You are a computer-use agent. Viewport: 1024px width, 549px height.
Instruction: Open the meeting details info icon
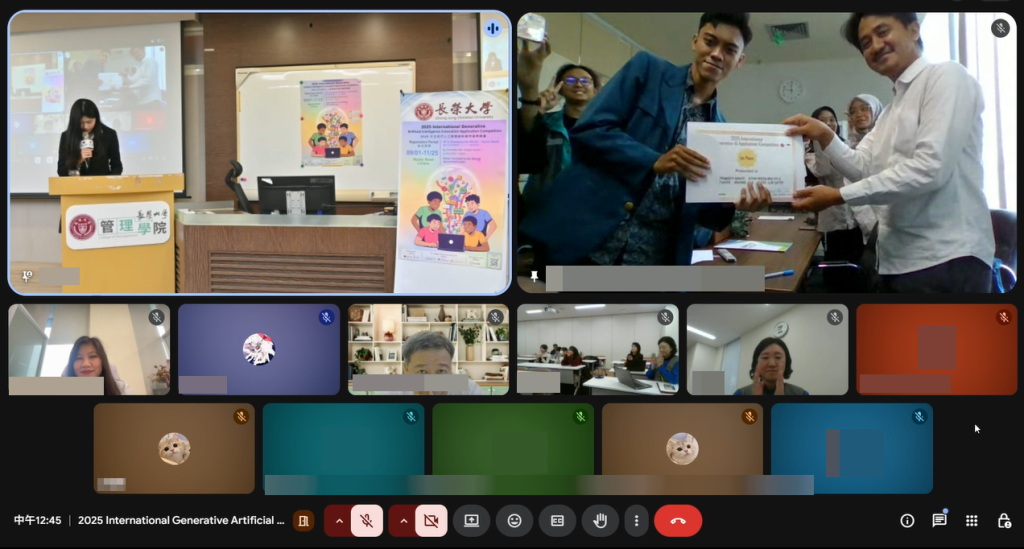(x=907, y=521)
